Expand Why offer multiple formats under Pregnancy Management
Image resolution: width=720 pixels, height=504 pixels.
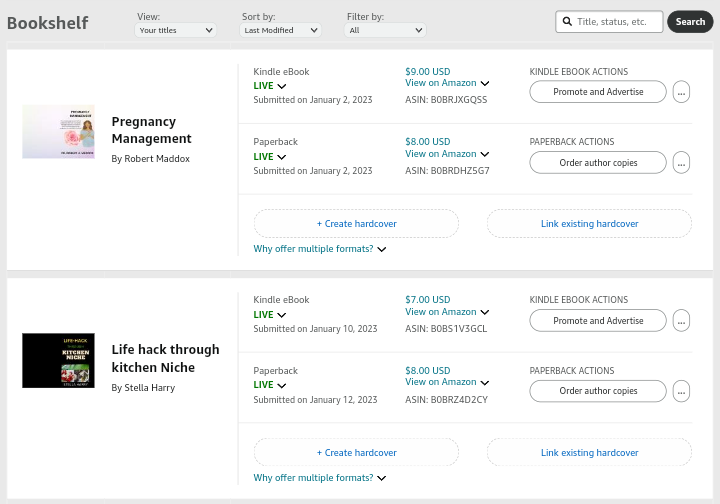click(x=320, y=249)
